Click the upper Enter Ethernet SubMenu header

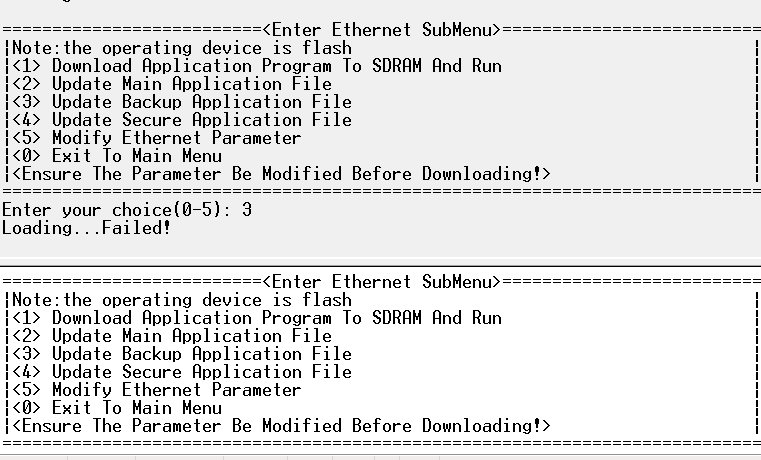tap(381, 30)
